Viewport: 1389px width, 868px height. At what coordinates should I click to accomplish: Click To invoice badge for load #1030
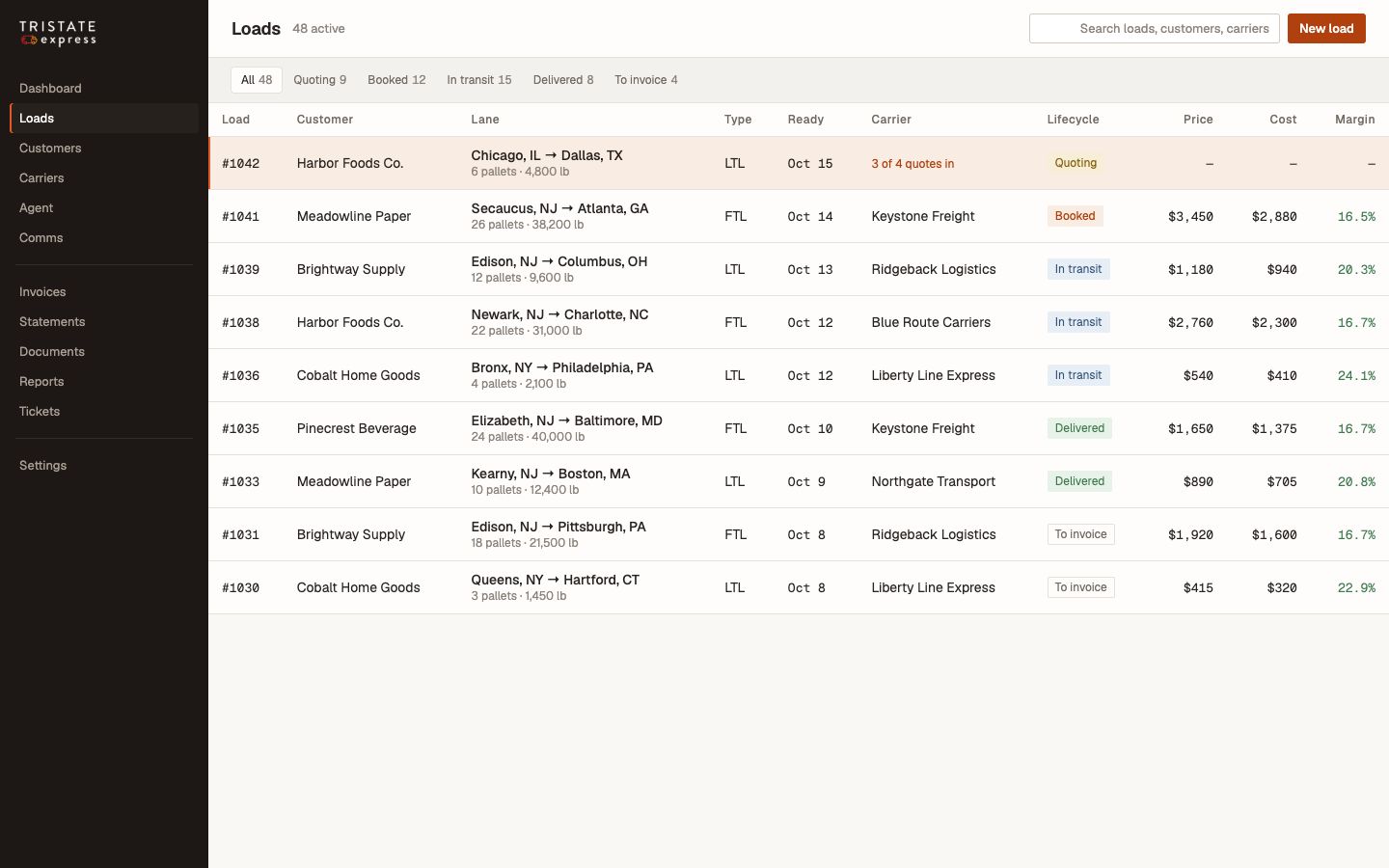point(1080,587)
